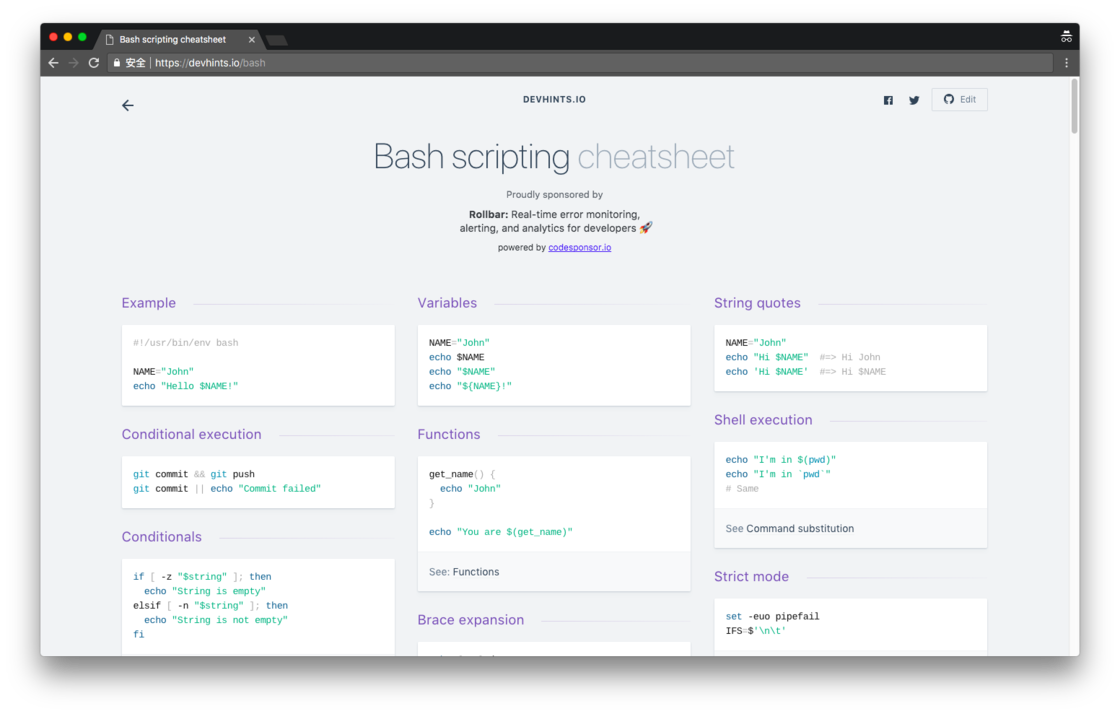Click the page back arrow icon
Viewport: 1120px width, 714px height.
128,106
